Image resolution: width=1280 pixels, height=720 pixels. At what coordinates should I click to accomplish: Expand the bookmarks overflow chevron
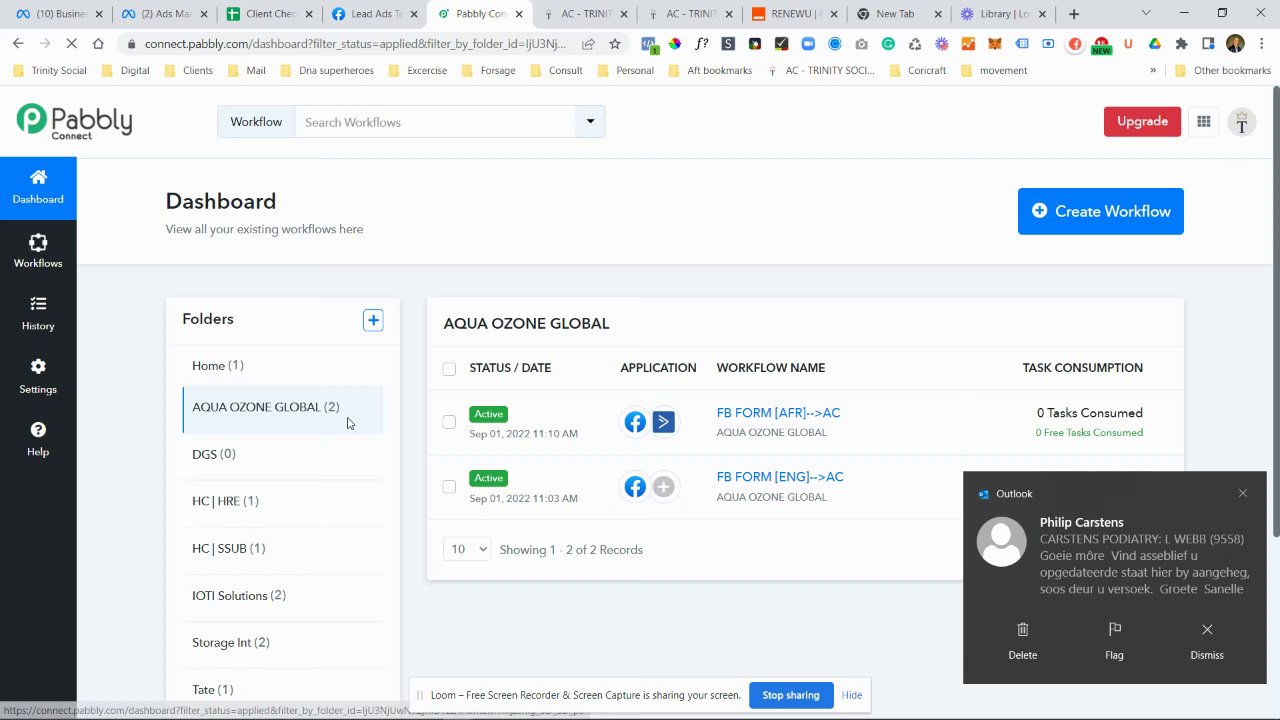[1153, 71]
